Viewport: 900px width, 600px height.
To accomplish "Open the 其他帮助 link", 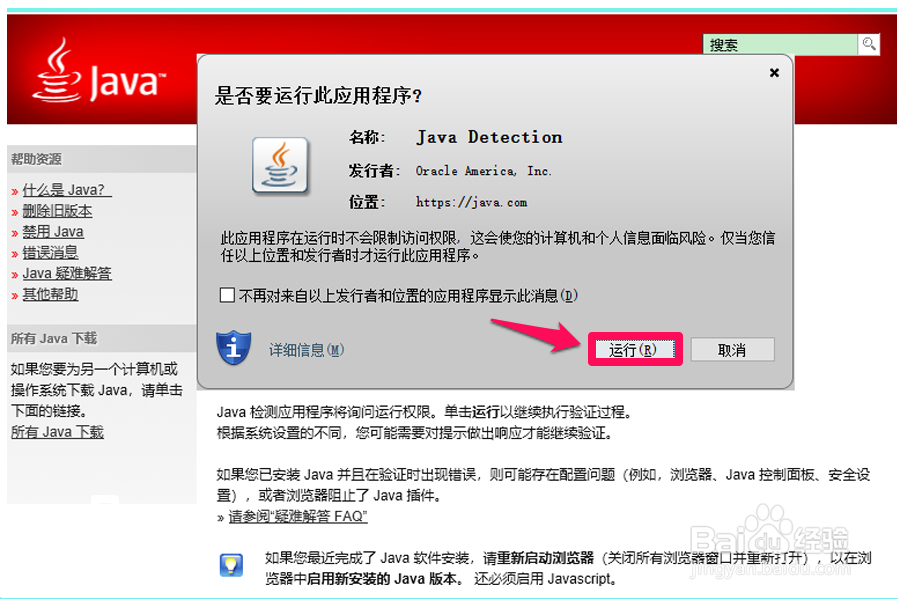I will coord(50,295).
